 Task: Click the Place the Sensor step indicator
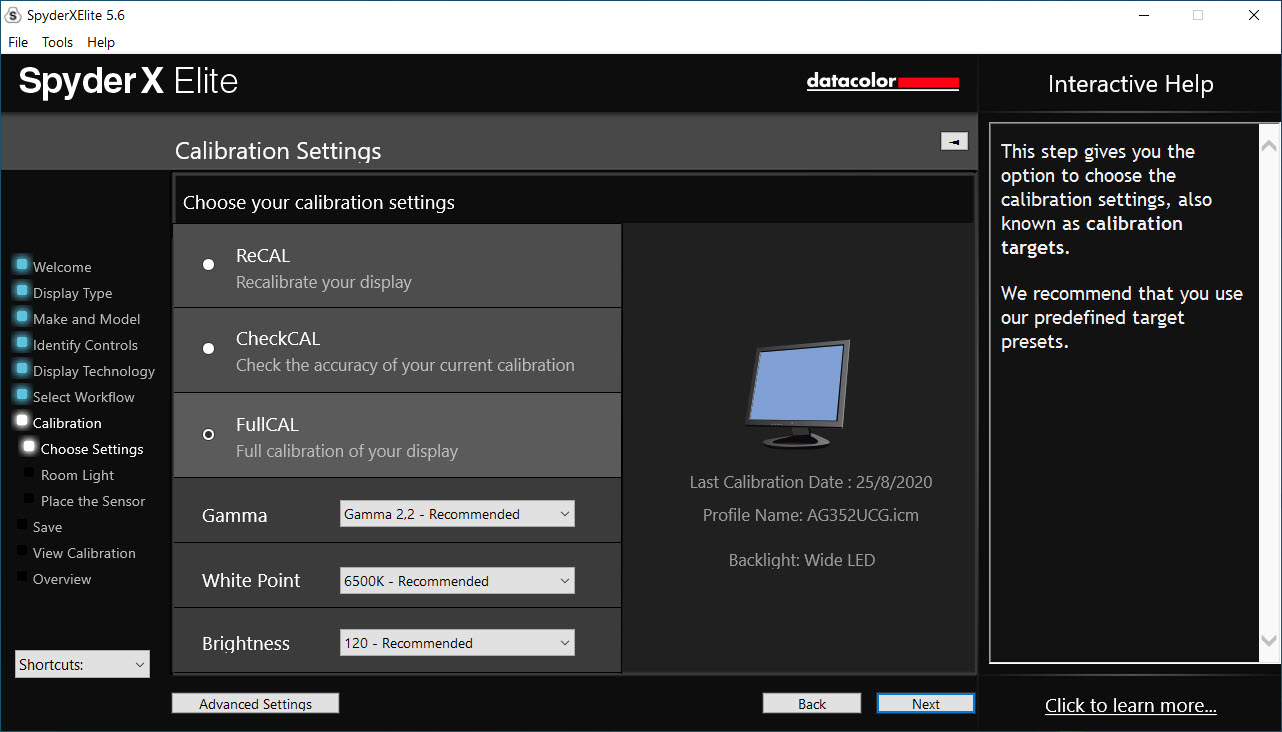[x=29, y=499]
